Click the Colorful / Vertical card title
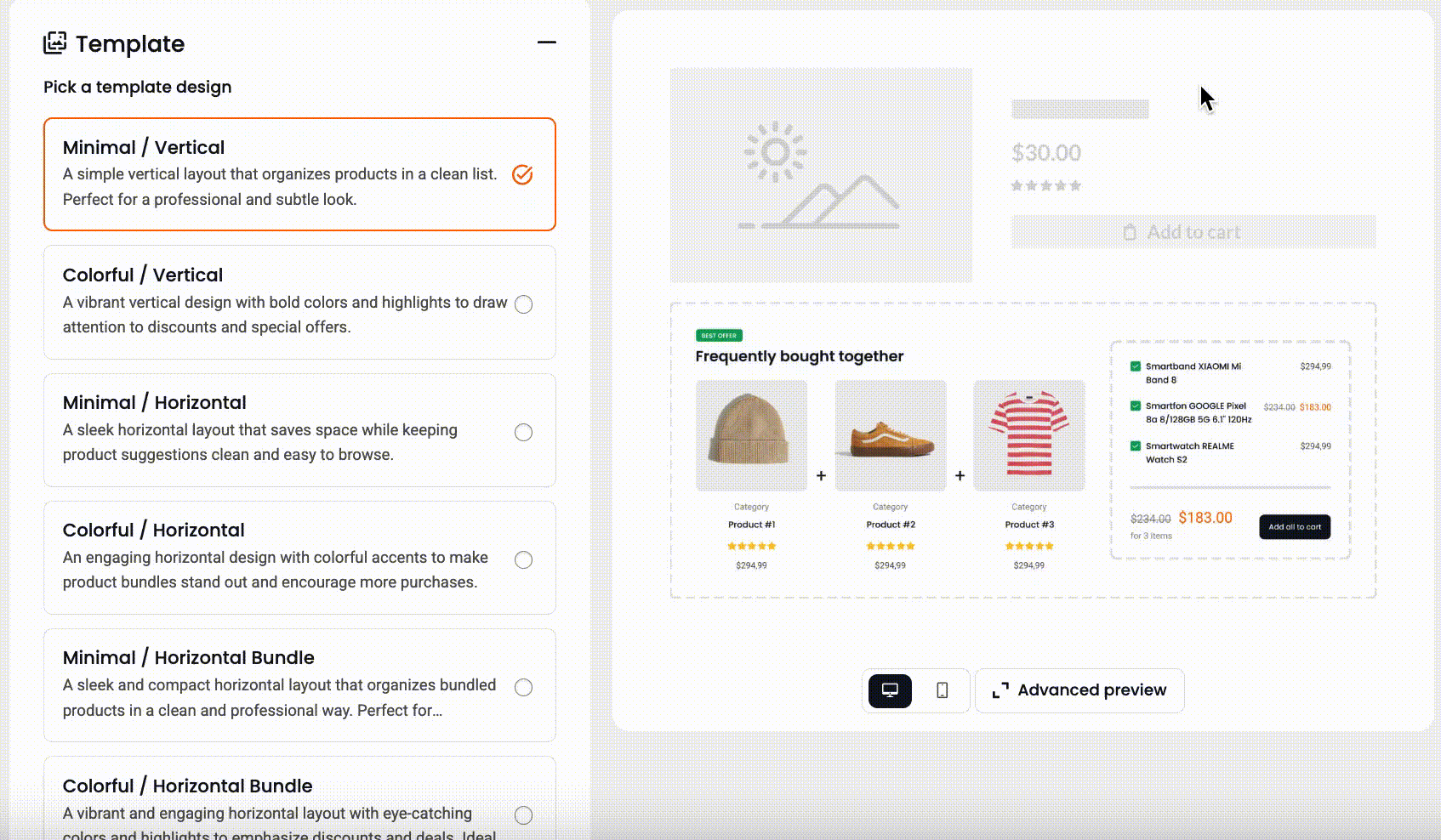Viewport: 1441px width, 840px height. (x=143, y=275)
